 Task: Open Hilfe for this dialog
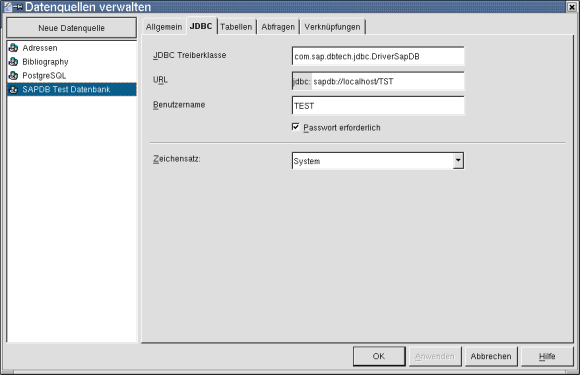pyautogui.click(x=547, y=356)
